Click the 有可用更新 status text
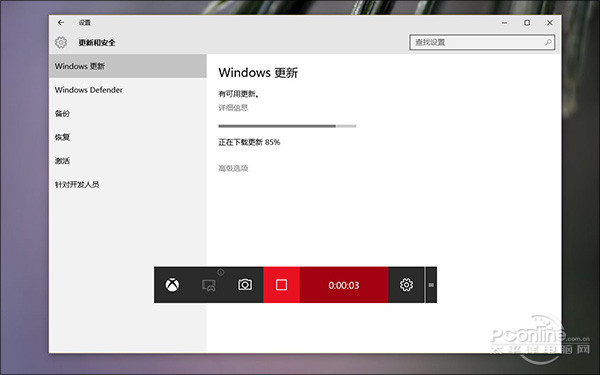Image resolution: width=600 pixels, height=375 pixels. pyautogui.click(x=238, y=94)
